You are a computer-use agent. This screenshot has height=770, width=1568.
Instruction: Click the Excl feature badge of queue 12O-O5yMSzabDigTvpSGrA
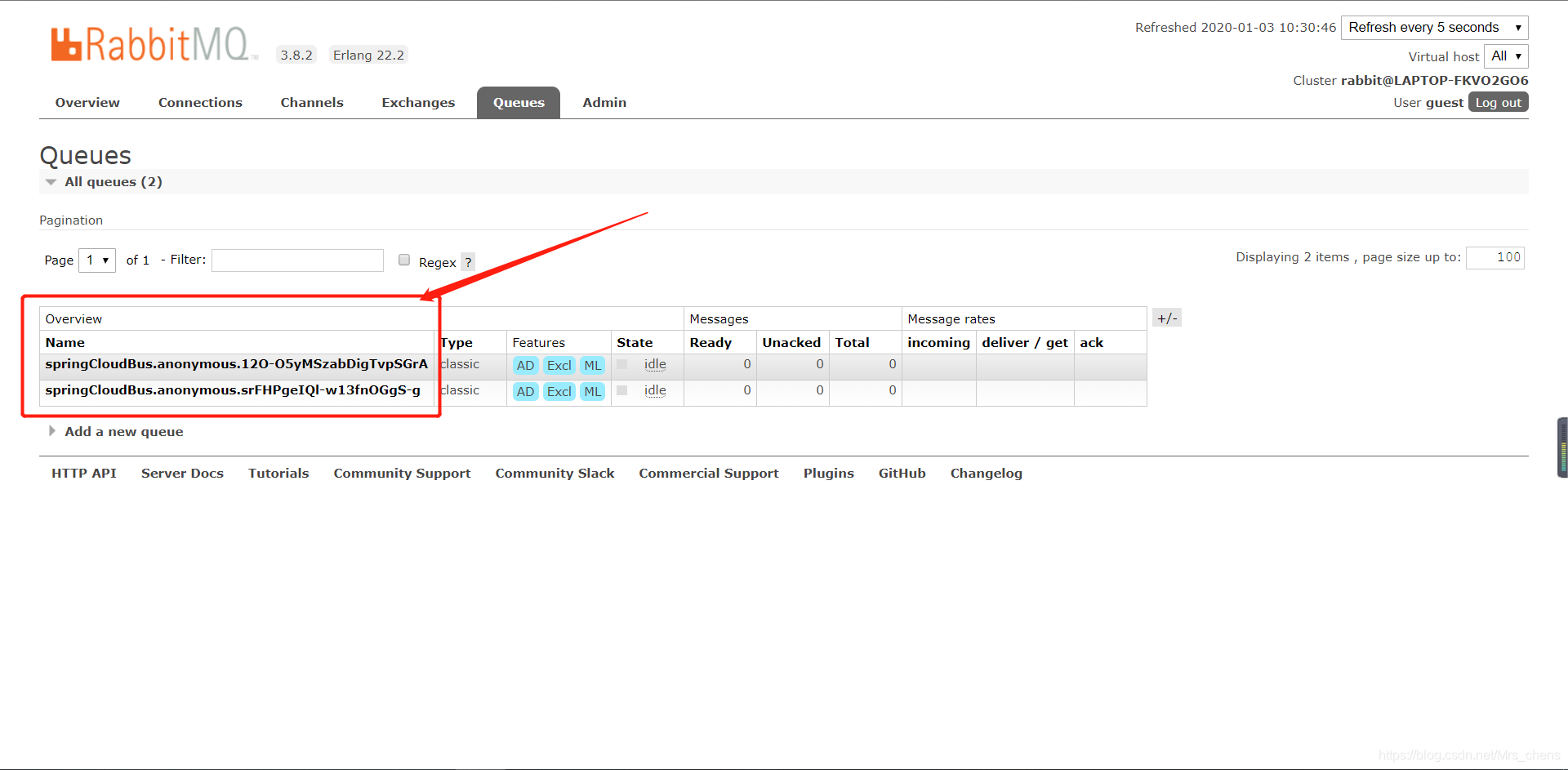tap(559, 366)
